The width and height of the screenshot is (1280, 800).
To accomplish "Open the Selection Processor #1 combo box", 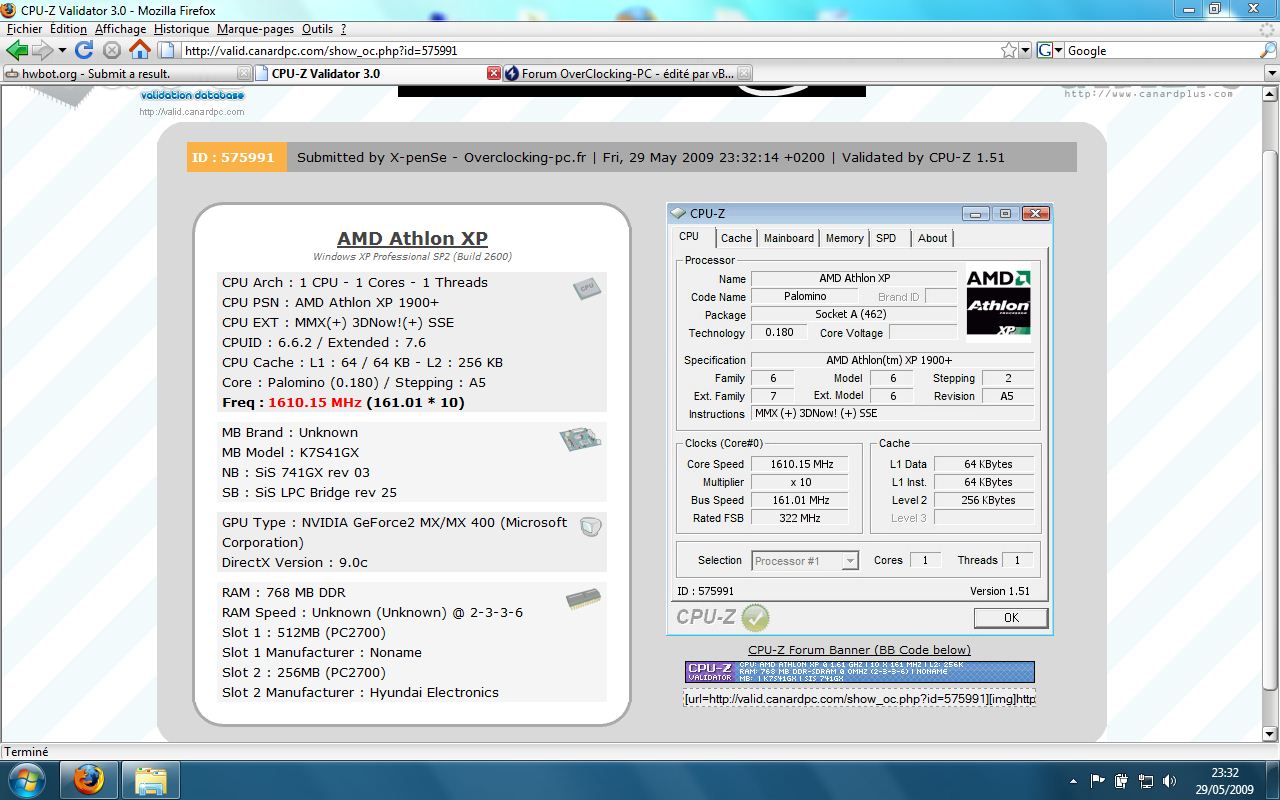I will click(x=805, y=561).
